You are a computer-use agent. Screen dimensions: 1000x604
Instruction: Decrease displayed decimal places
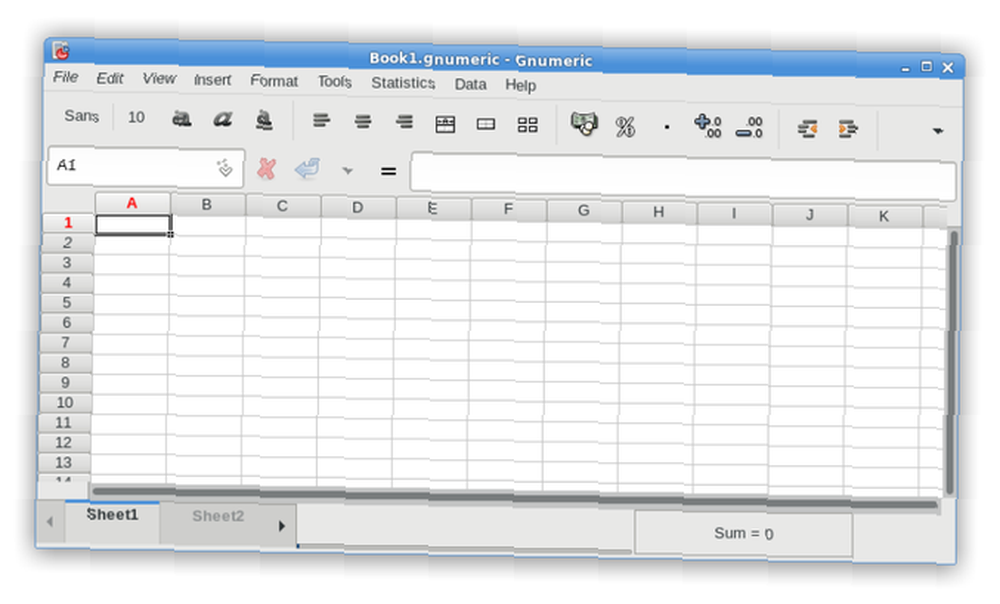[749, 127]
